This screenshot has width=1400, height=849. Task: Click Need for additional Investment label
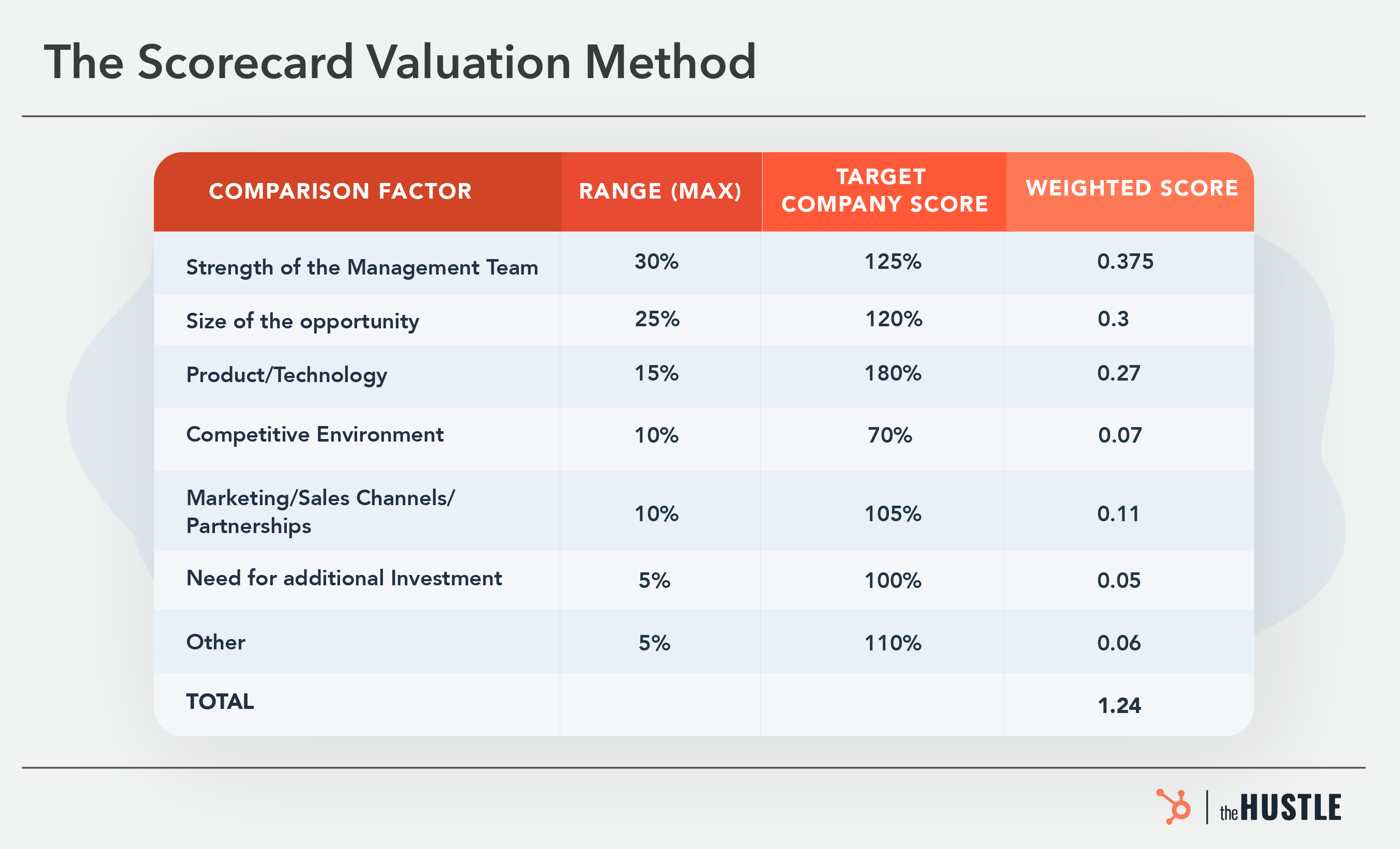click(x=344, y=578)
